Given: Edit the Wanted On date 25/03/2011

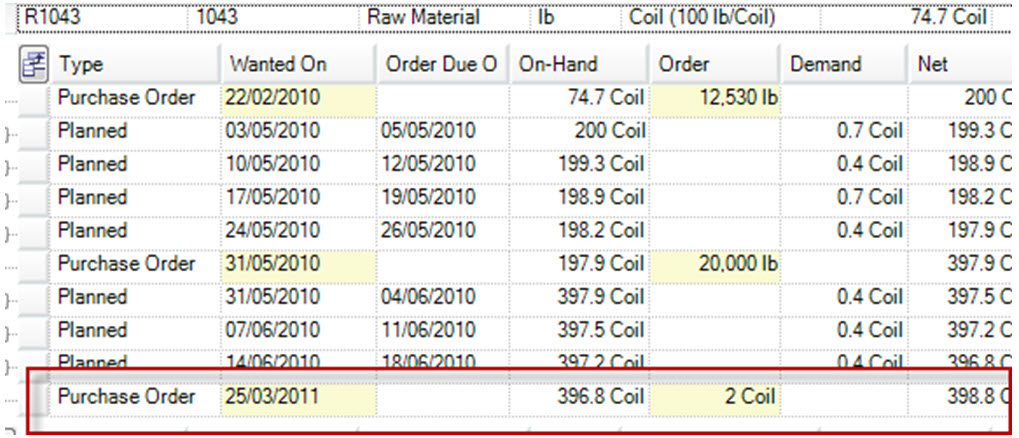Looking at the screenshot, I should pyautogui.click(x=297, y=396).
